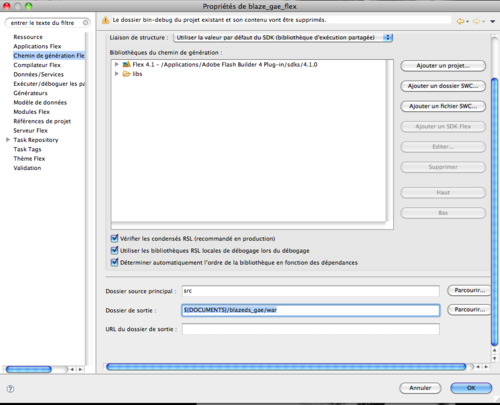
Task: Click the libs folder icon
Action: pyautogui.click(x=126, y=74)
